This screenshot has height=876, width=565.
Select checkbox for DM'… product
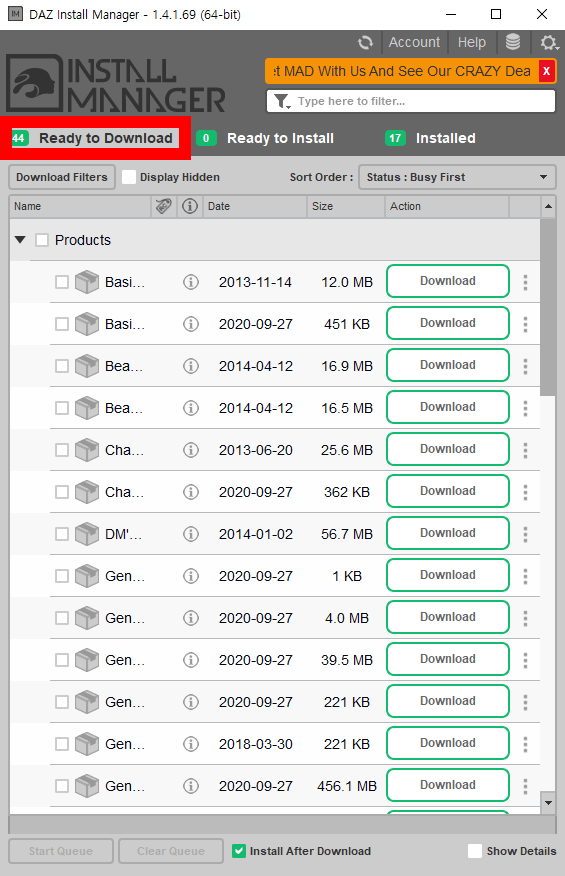pyautogui.click(x=62, y=534)
